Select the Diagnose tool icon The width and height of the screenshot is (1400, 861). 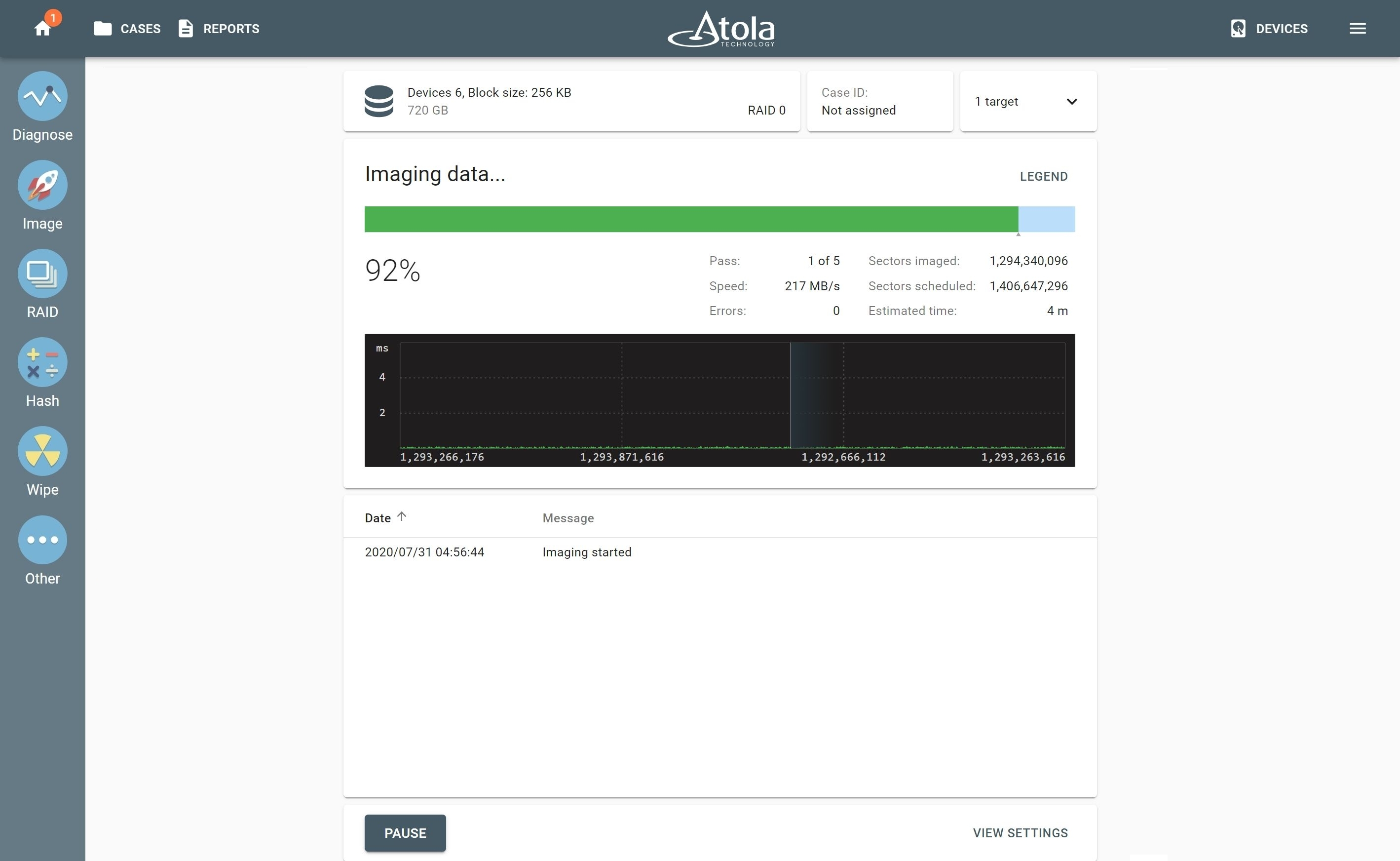pyautogui.click(x=42, y=96)
